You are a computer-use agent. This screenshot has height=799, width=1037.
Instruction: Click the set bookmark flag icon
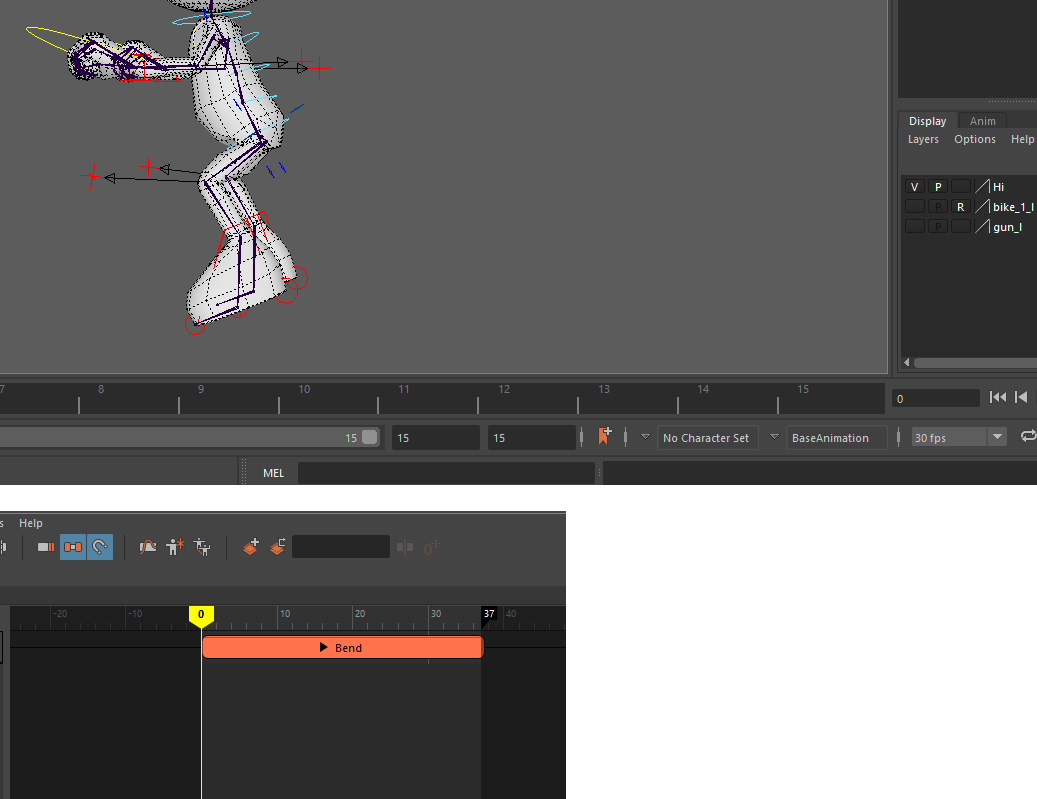point(604,435)
